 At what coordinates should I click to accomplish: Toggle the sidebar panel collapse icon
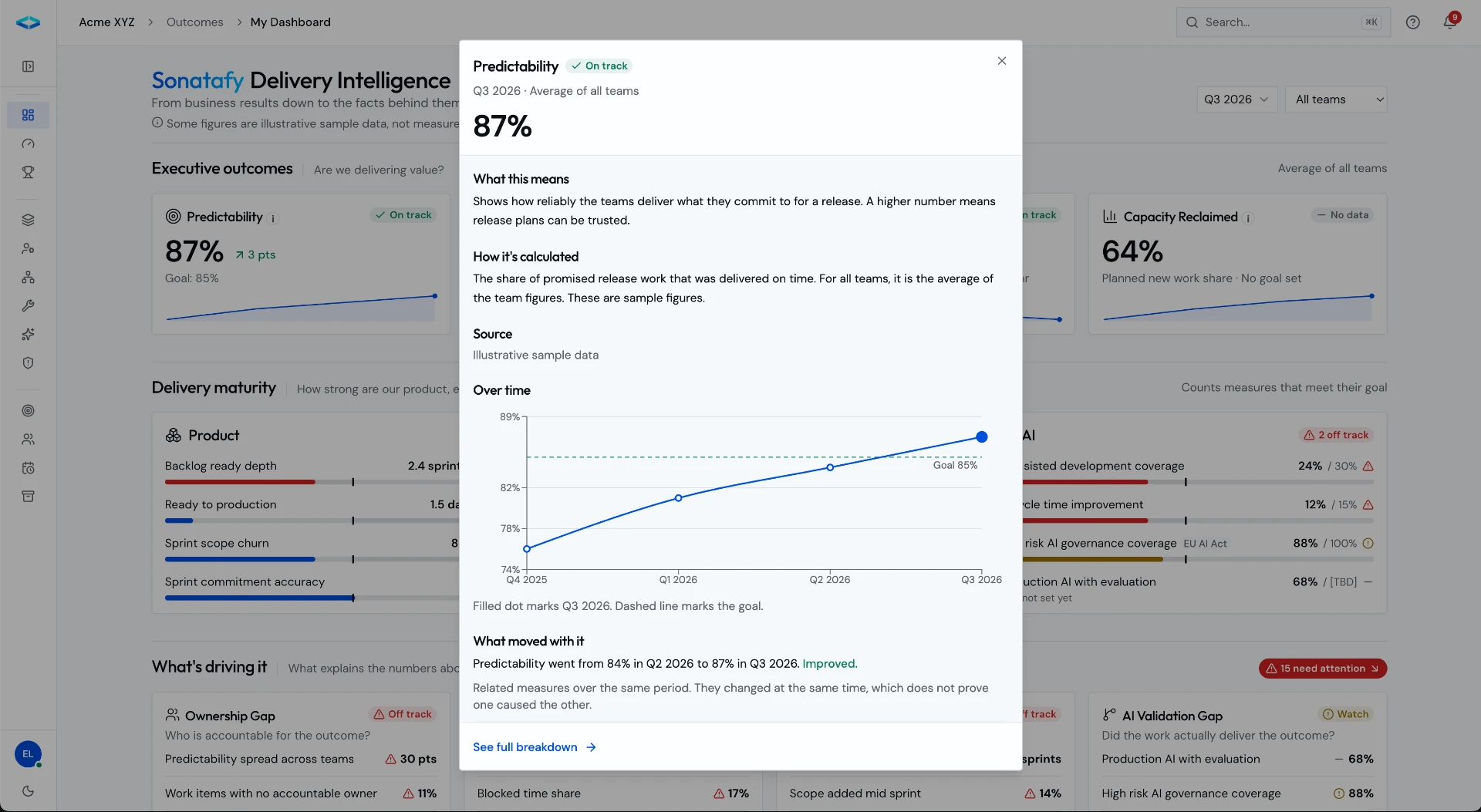click(x=28, y=66)
